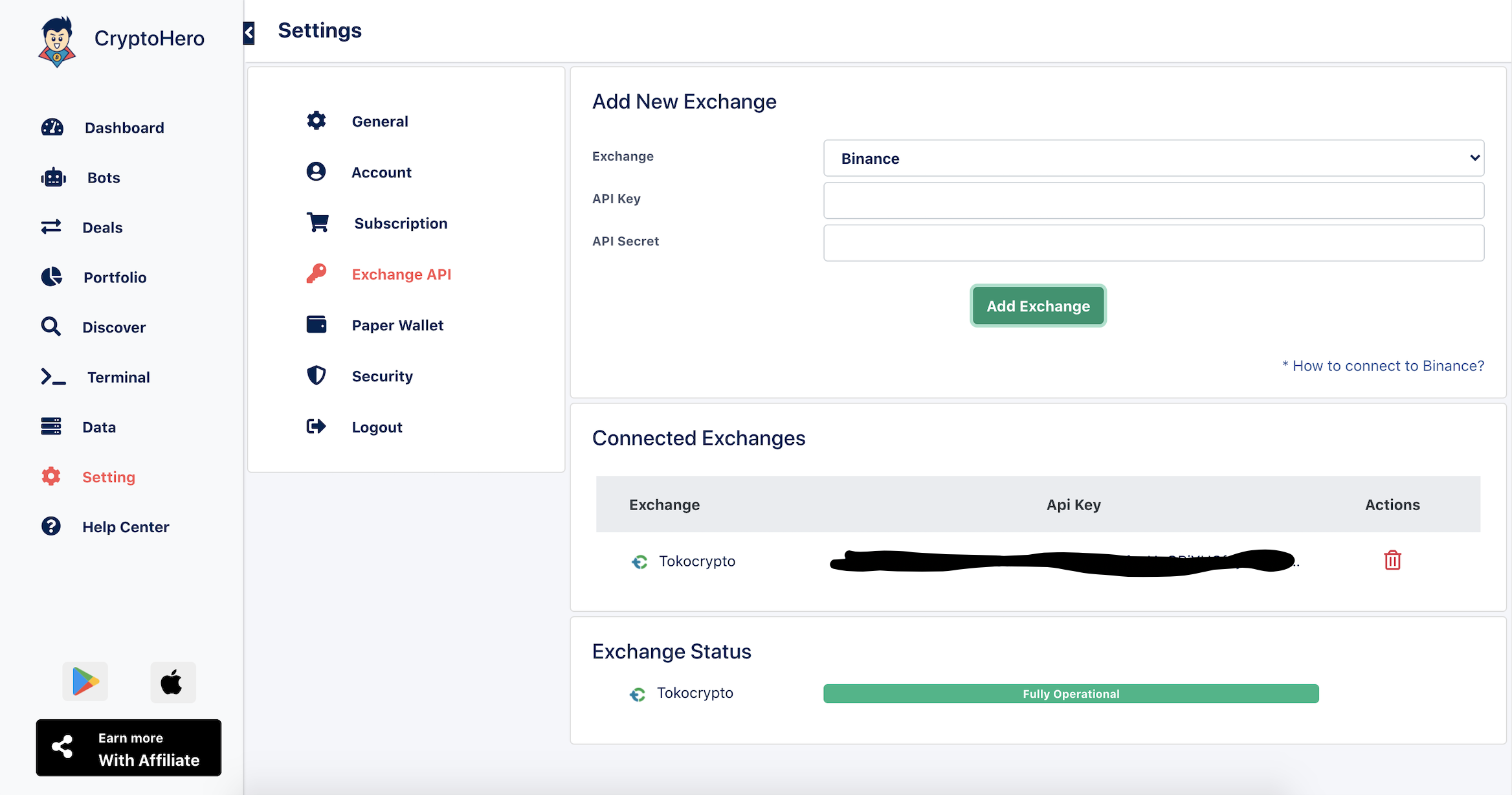Image resolution: width=1512 pixels, height=795 pixels.
Task: Open the Dashboard menu item
Action: point(124,128)
